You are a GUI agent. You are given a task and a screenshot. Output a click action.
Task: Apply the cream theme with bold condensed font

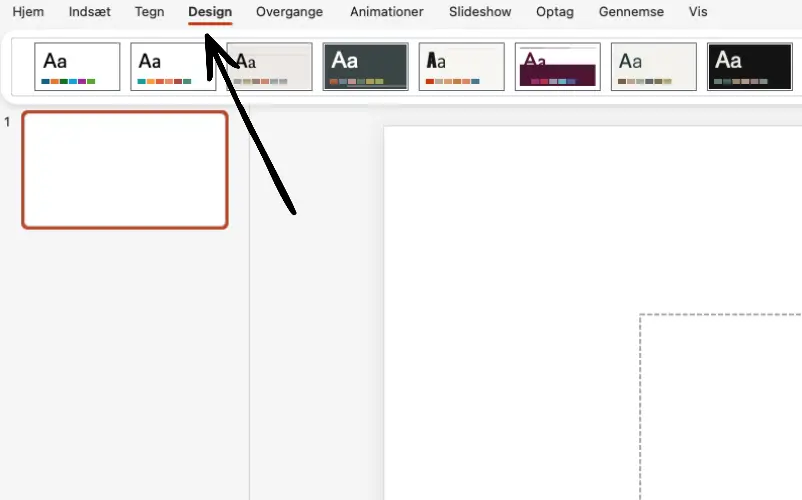(462, 66)
